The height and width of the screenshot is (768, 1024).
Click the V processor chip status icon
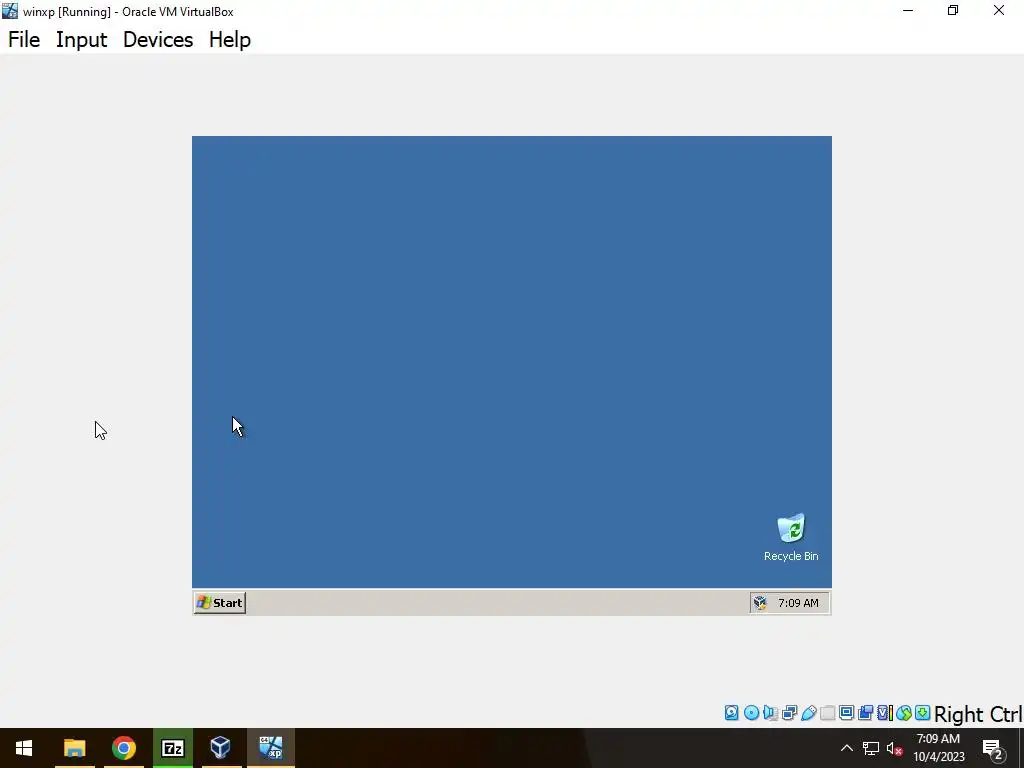[885, 712]
